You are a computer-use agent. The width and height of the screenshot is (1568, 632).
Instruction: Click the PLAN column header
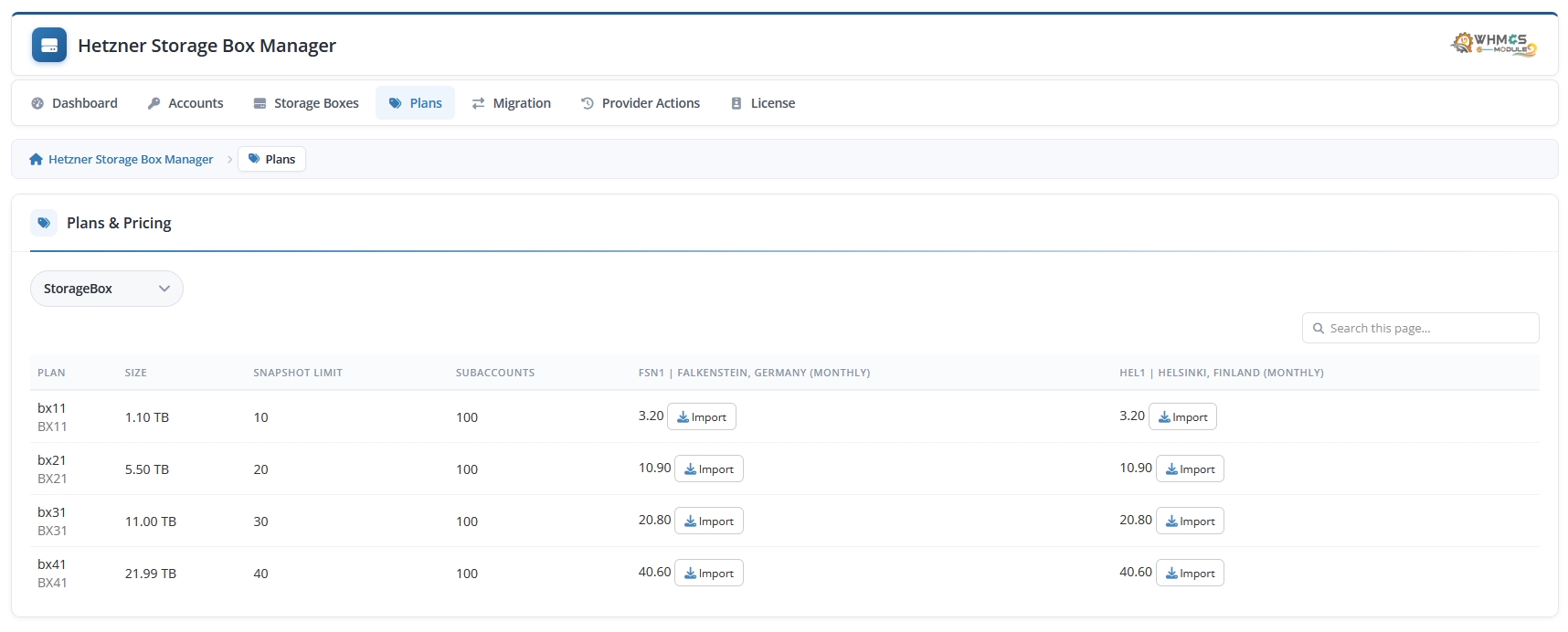coord(51,373)
